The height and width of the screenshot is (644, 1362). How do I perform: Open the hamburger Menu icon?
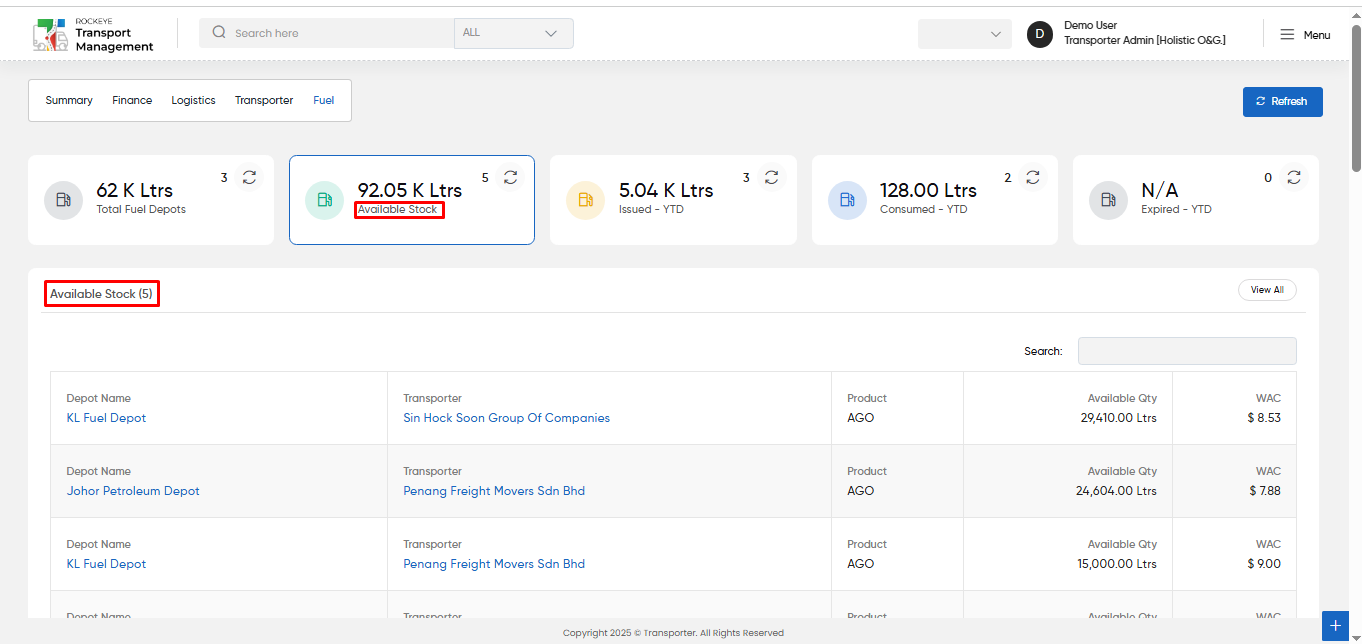click(1287, 35)
